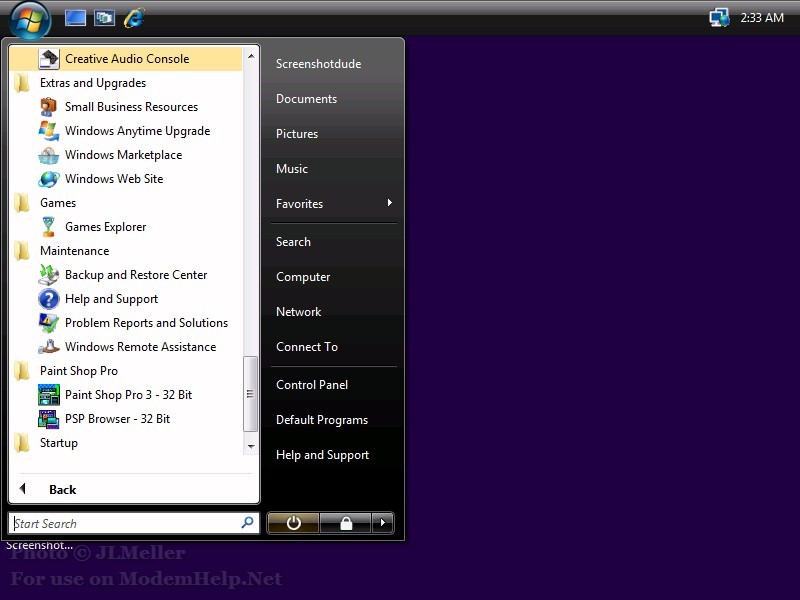The width and height of the screenshot is (800, 600).
Task: Click the Backup and Restore Center icon
Action: pos(49,274)
